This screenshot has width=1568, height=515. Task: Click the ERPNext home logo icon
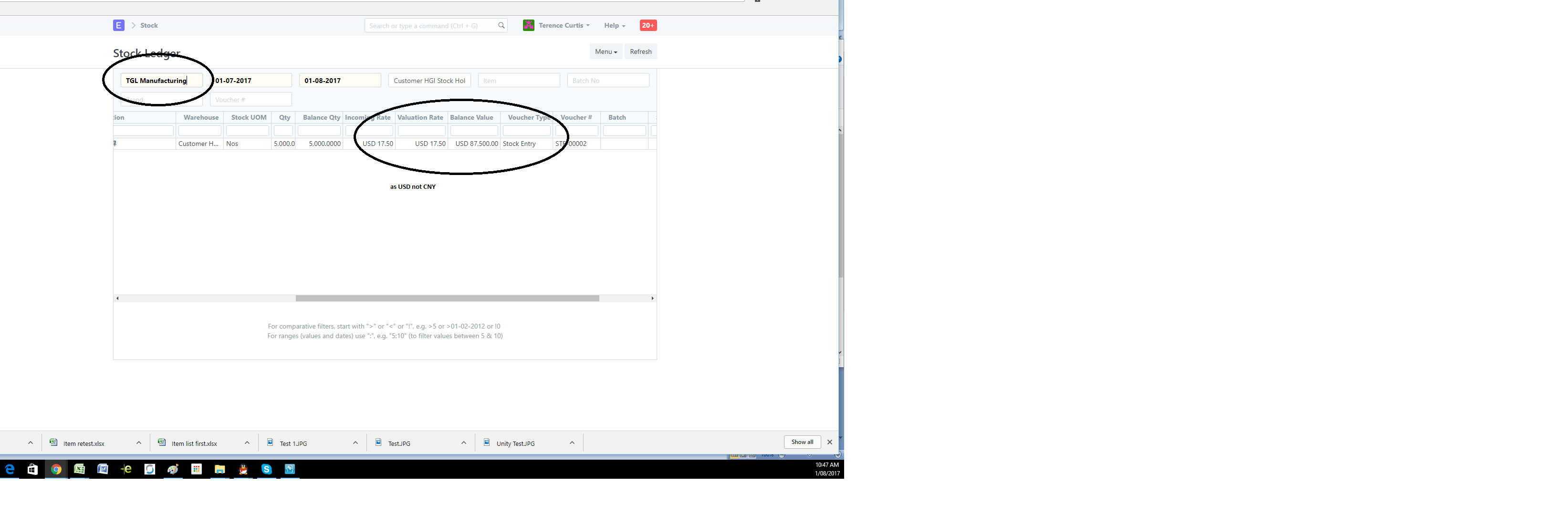(x=118, y=26)
